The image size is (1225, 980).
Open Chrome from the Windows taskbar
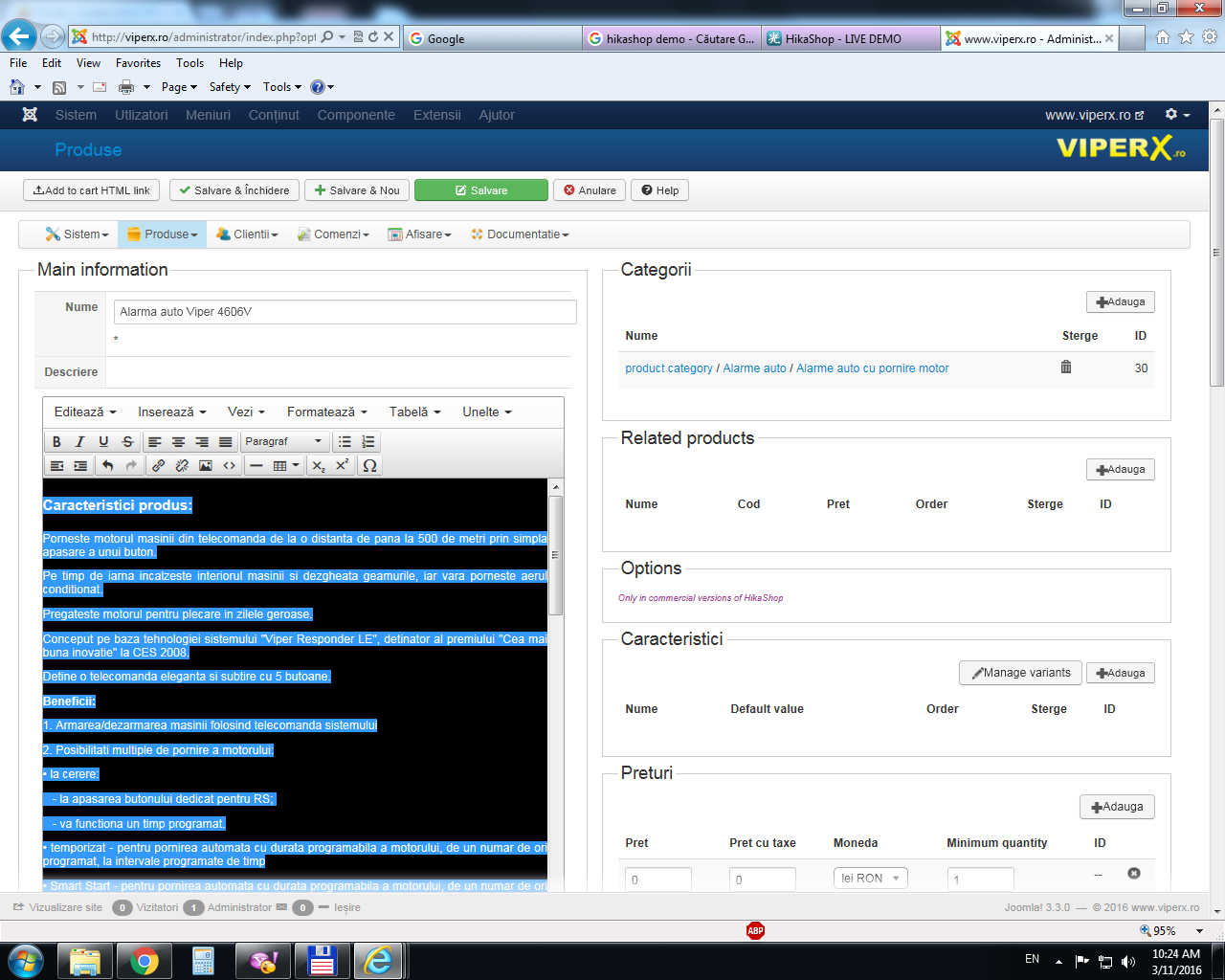(x=145, y=961)
